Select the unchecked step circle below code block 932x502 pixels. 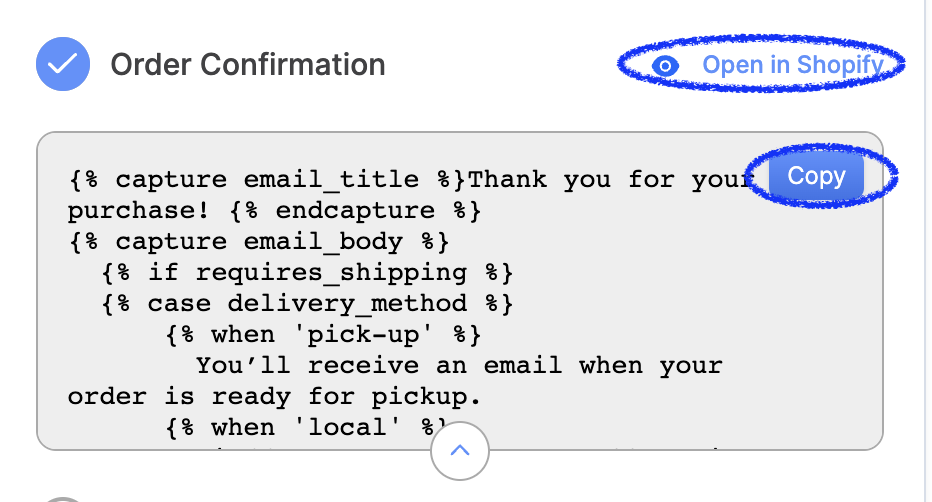pos(63,500)
